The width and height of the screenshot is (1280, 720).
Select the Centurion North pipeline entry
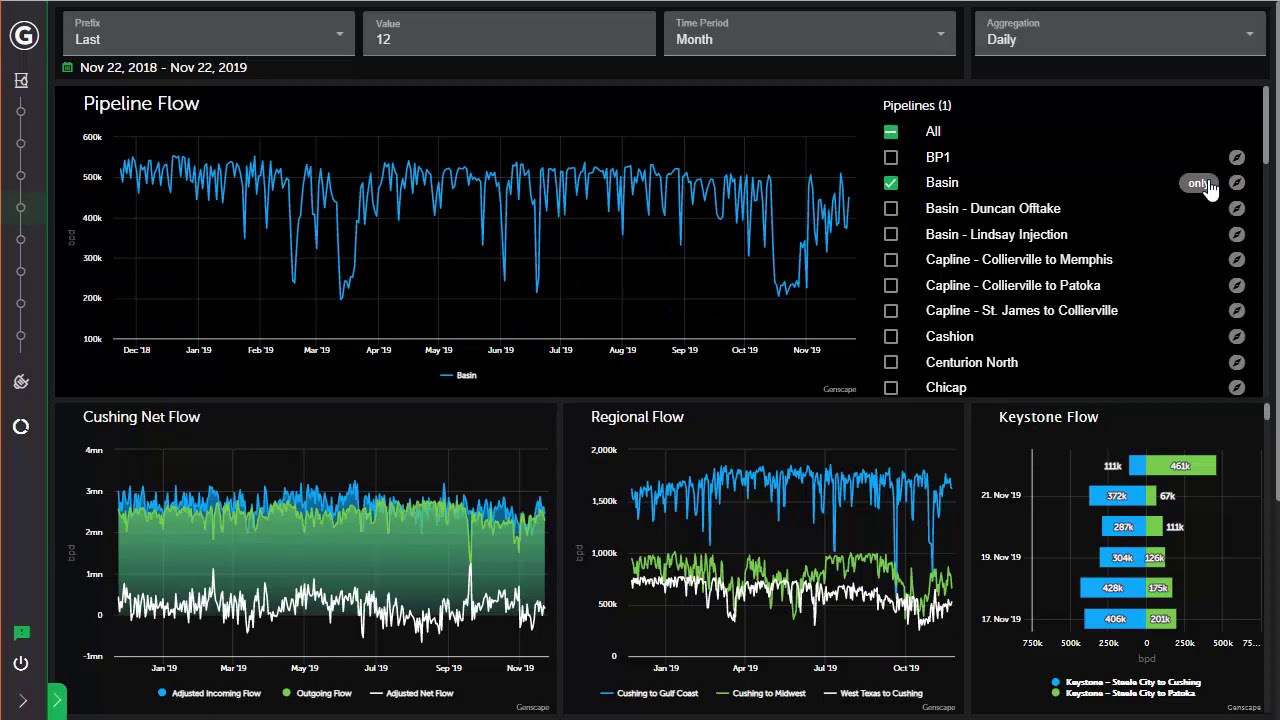click(972, 362)
